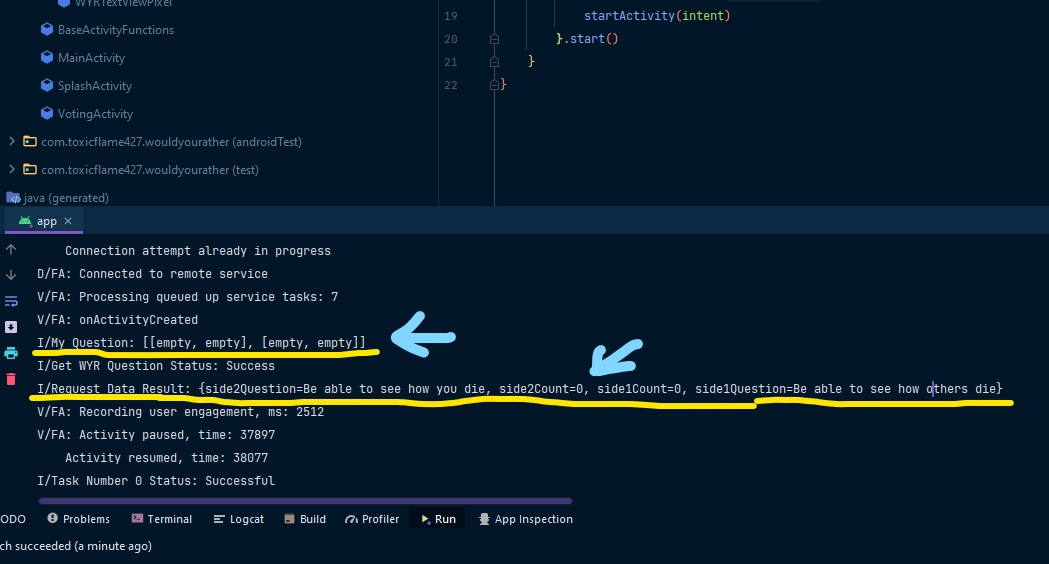The width and height of the screenshot is (1049, 564).
Task: Clear console output with trash icon
Action: click(11, 379)
